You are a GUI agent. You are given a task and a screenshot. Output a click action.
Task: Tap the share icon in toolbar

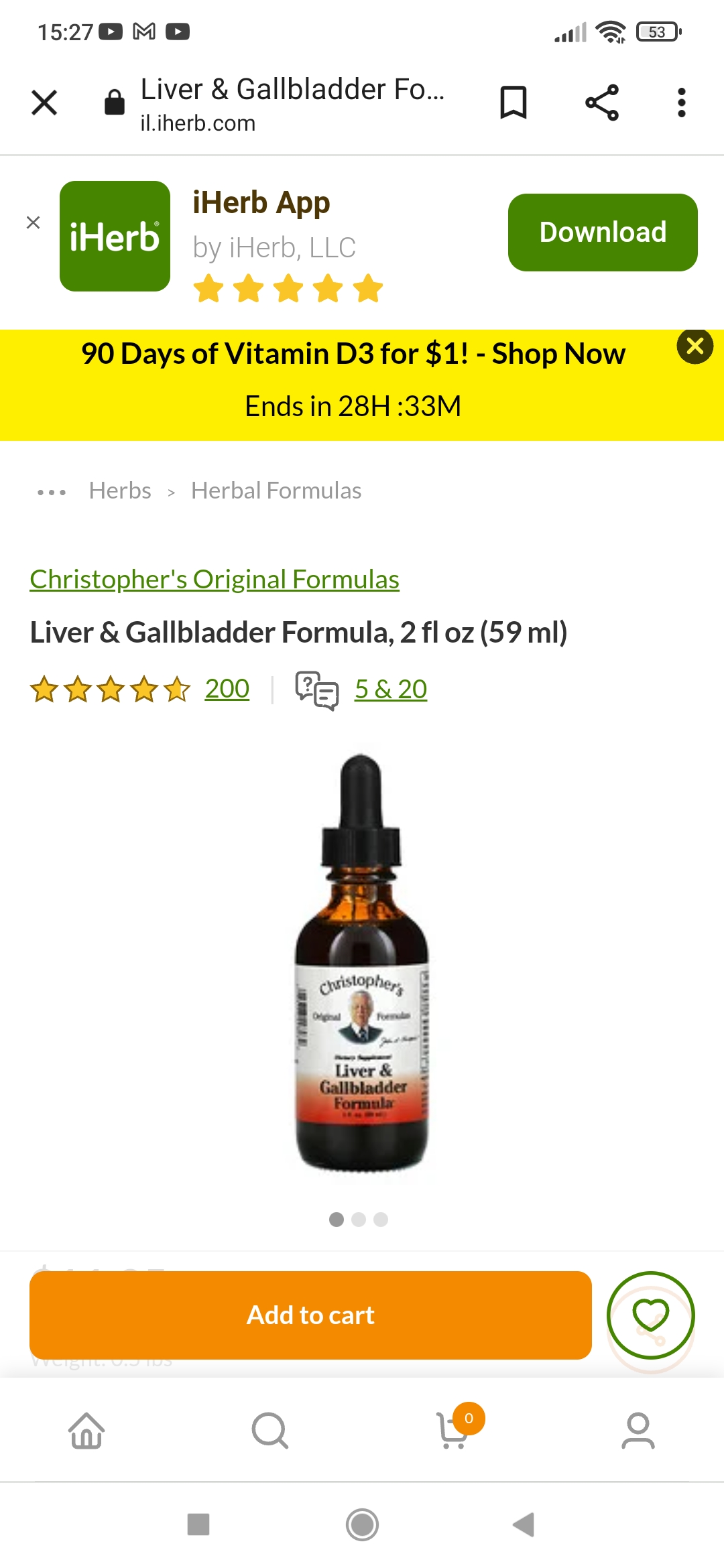tap(602, 103)
